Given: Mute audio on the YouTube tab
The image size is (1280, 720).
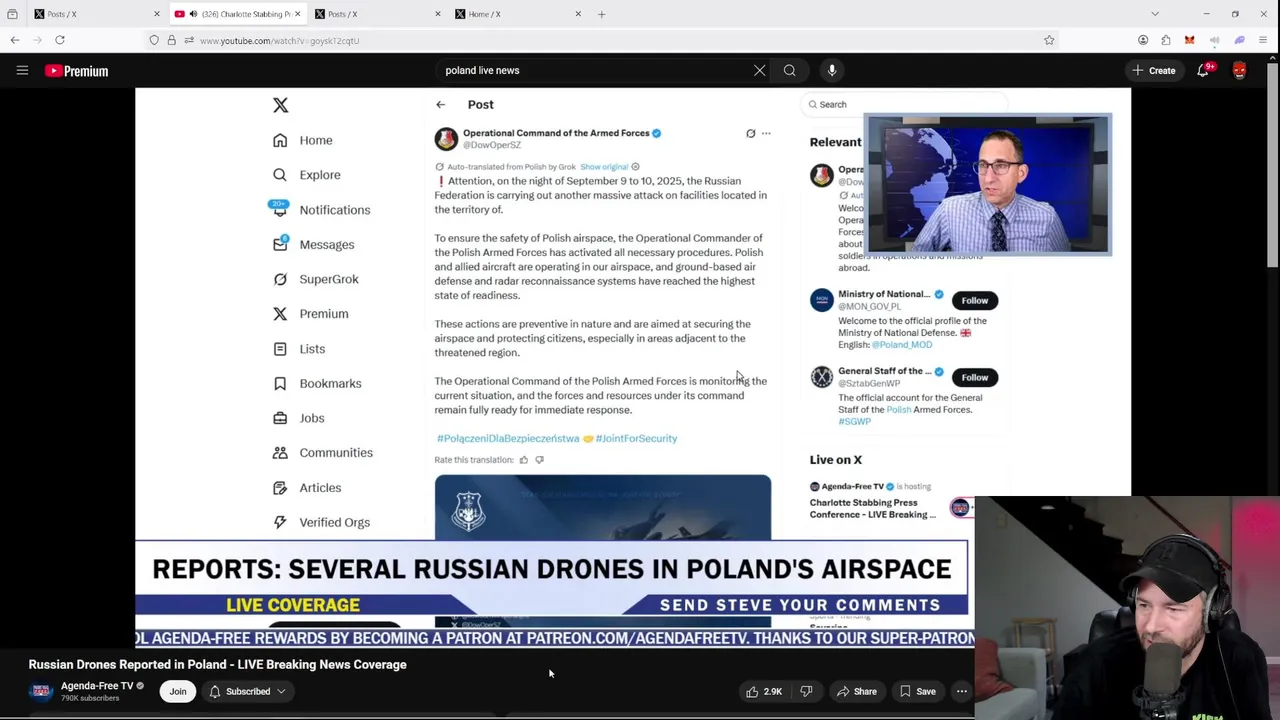Looking at the screenshot, I should pos(193,14).
